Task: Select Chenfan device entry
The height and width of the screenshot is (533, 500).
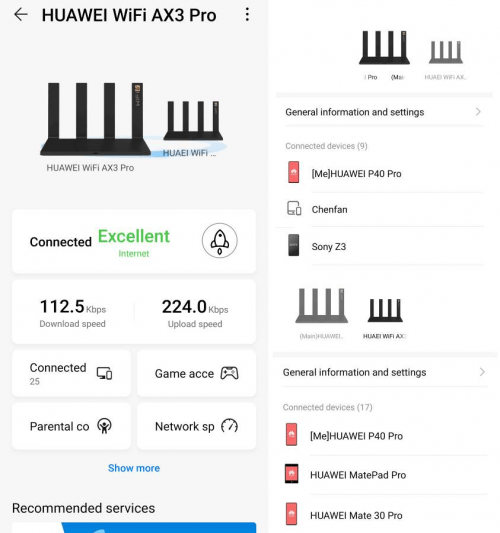Action: tap(384, 209)
